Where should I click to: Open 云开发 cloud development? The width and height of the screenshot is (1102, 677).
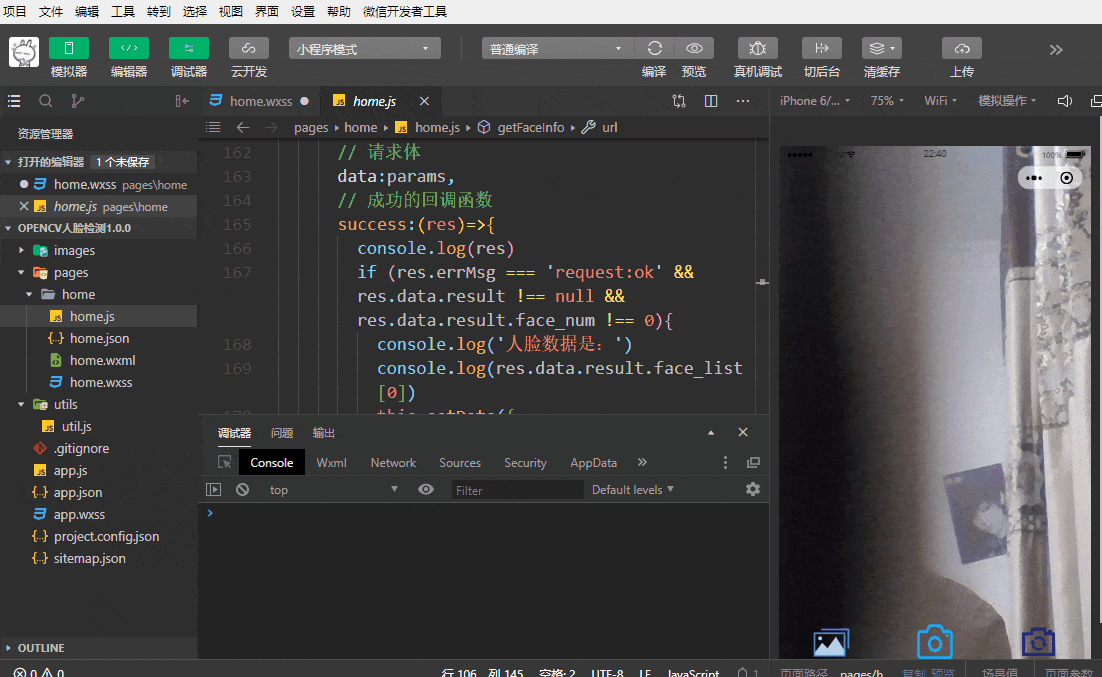249,48
